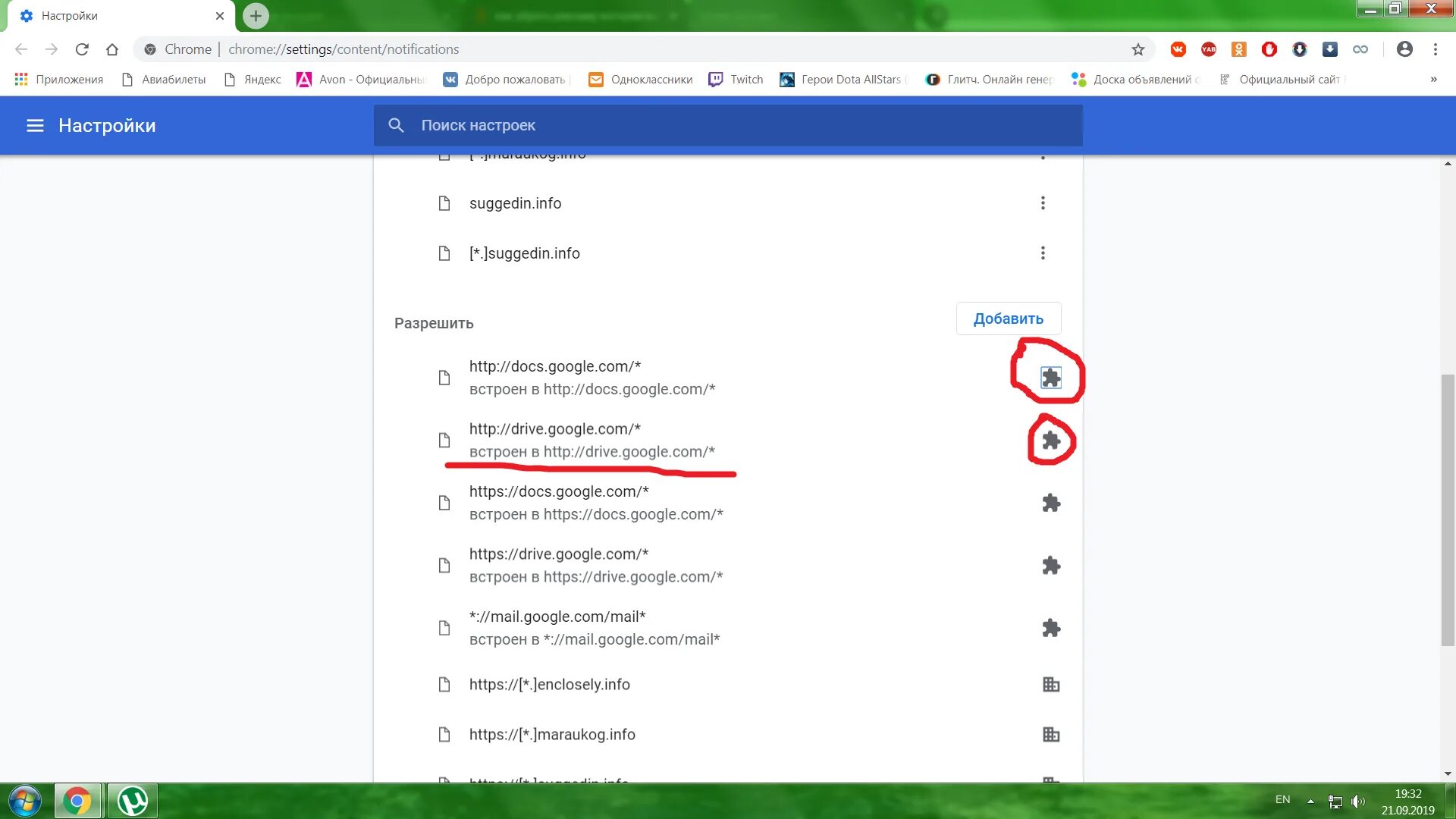Click the grid icon for https://[*.]enclosely.info
The image size is (1456, 819).
[x=1050, y=684]
